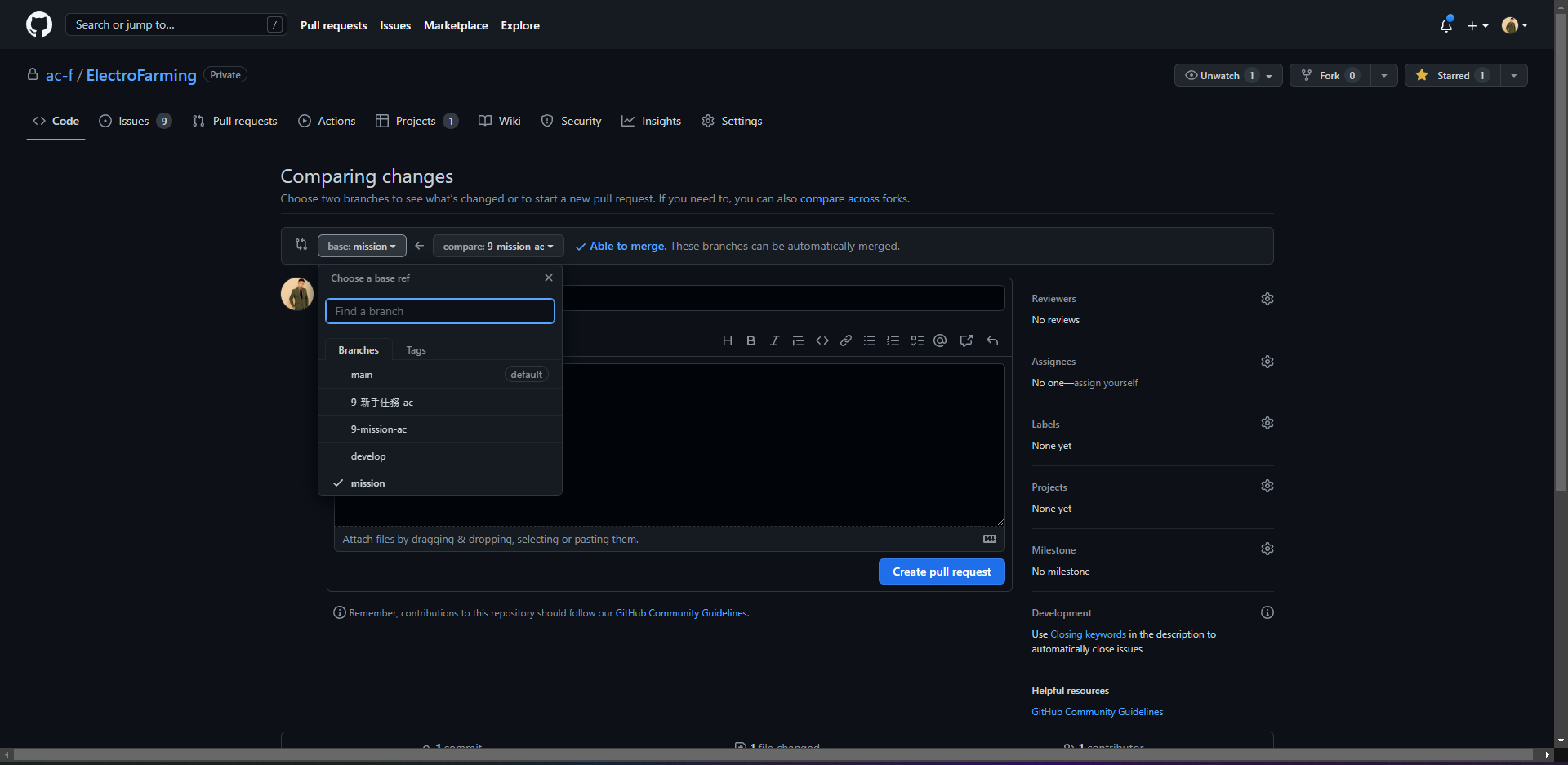Click the Markdown supported icon
The image size is (1568, 765).
pos(990,539)
